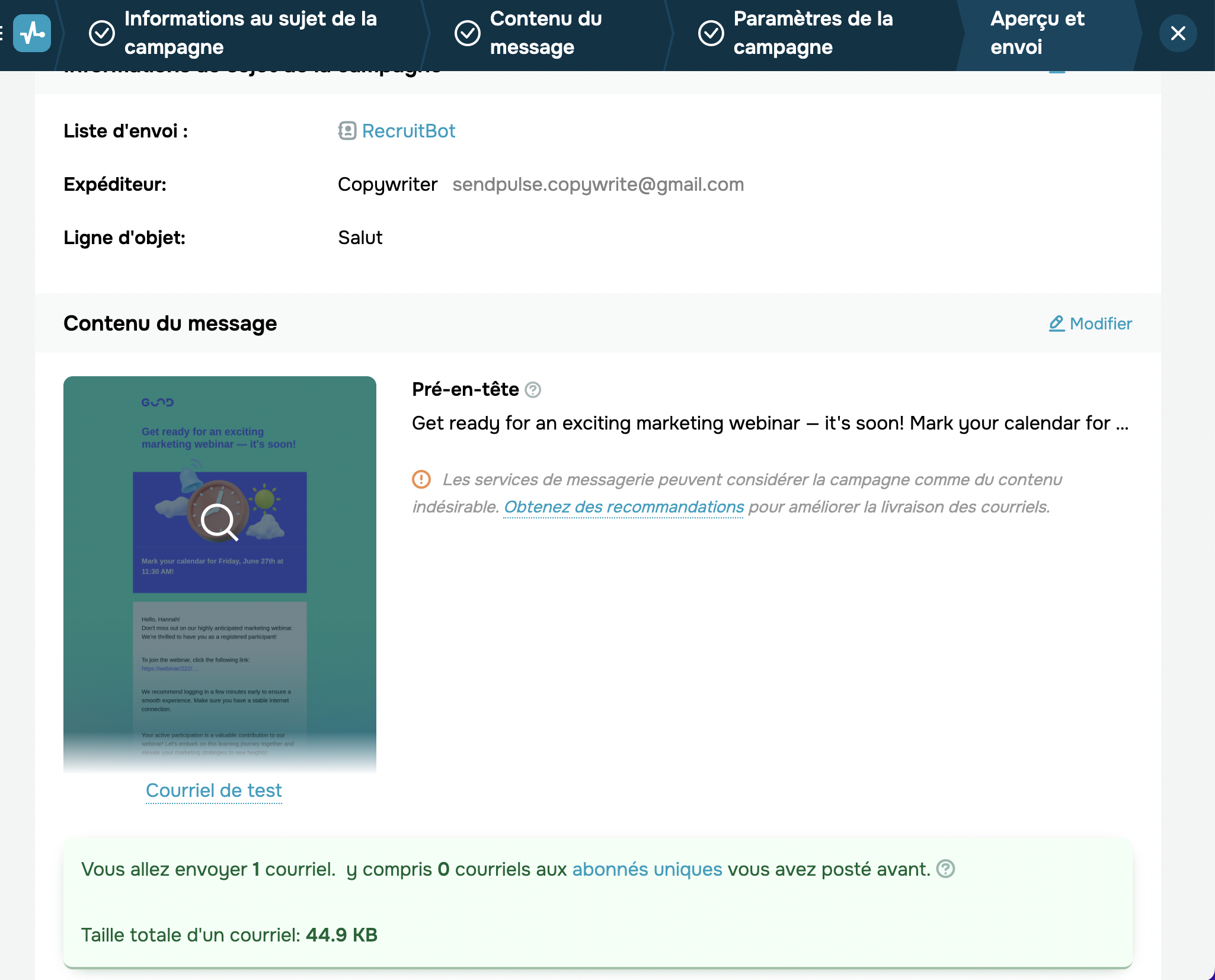Click the address book icon beside RecruitBot
The image size is (1215, 980).
tap(347, 131)
